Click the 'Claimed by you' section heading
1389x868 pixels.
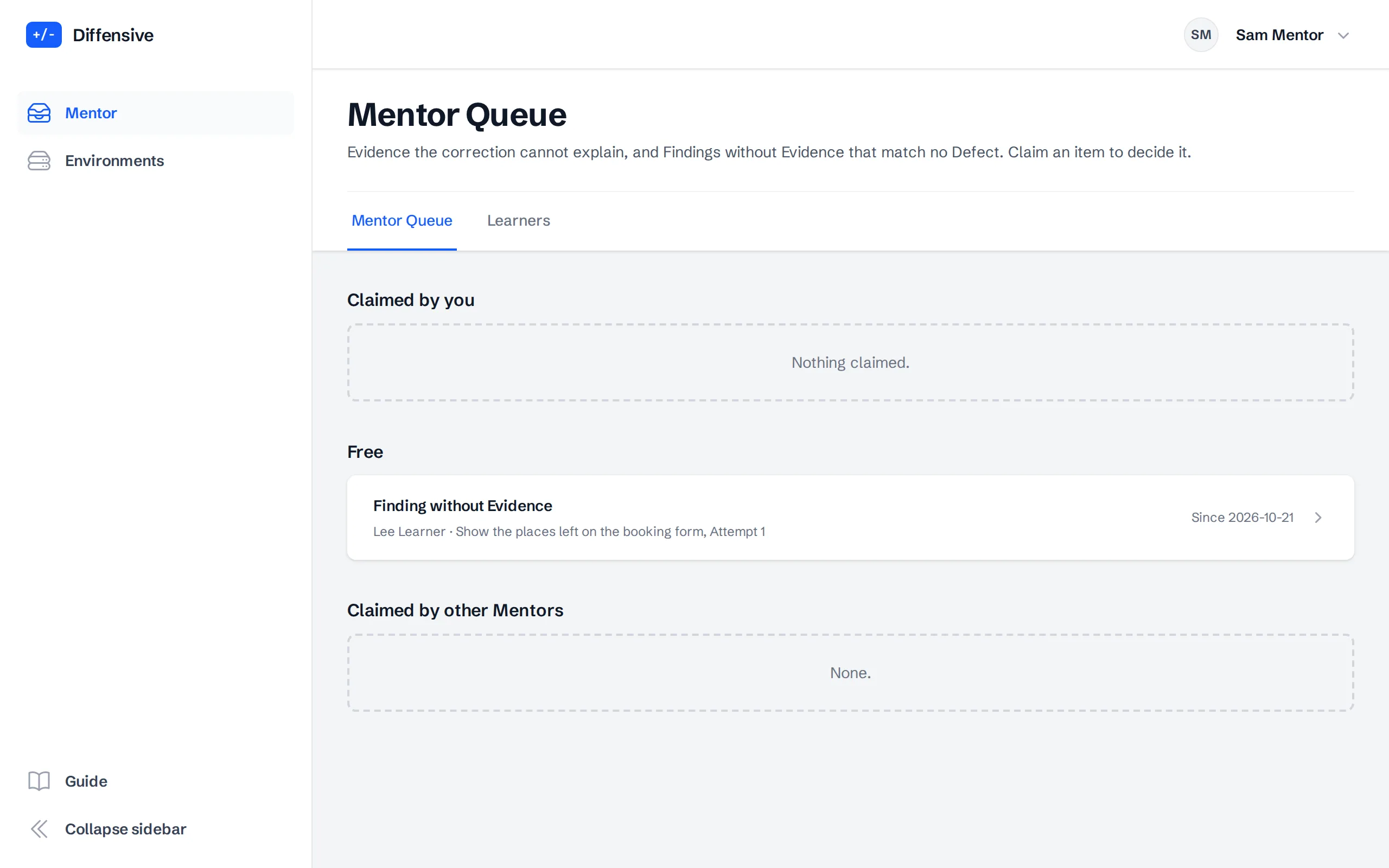[x=411, y=299]
